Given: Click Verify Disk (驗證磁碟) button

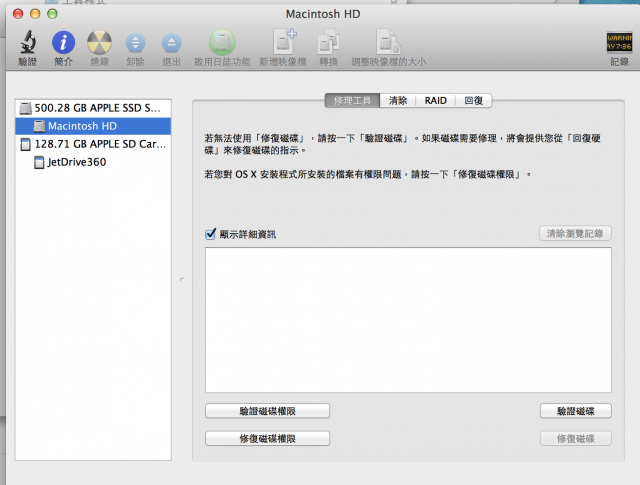Looking at the screenshot, I should click(576, 411).
